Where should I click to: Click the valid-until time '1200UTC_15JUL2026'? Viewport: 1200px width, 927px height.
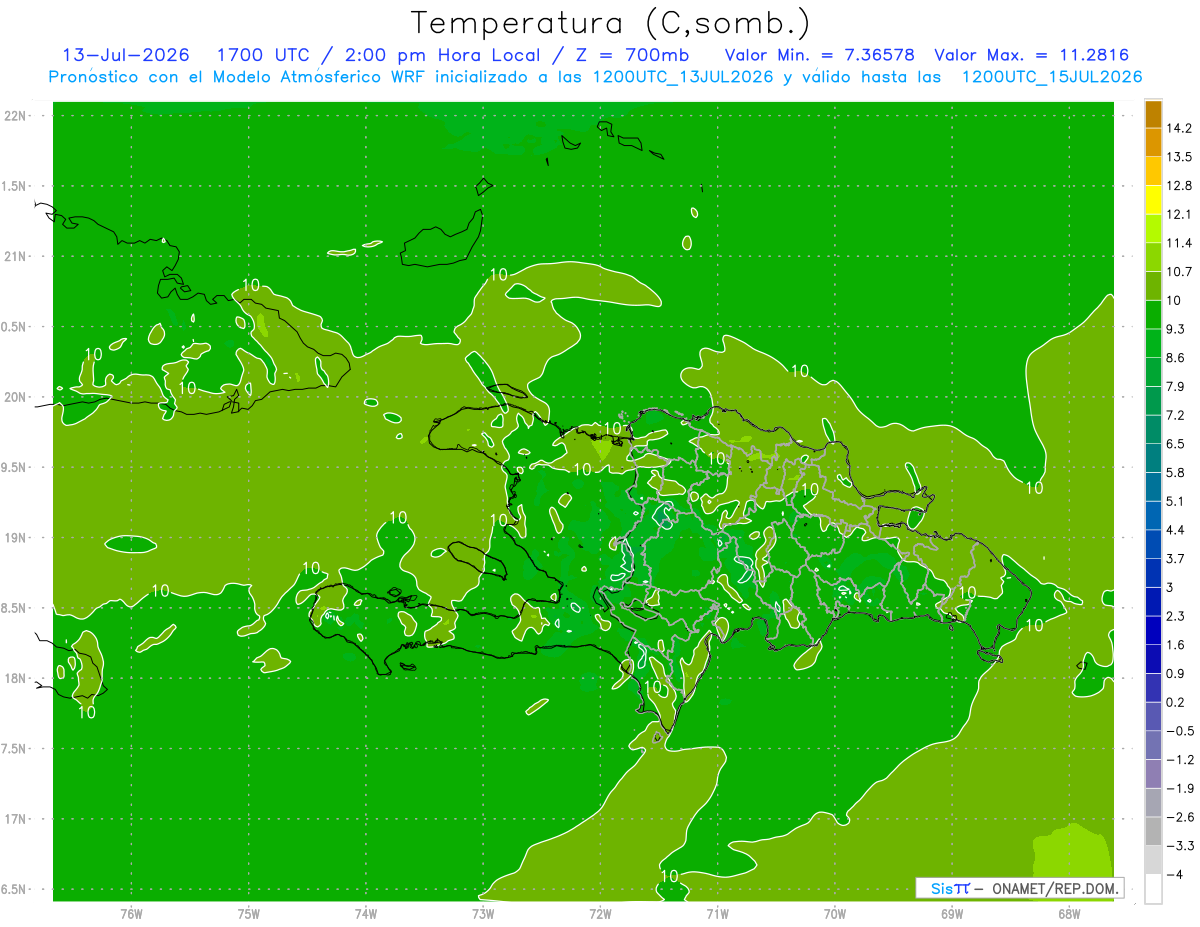(1052, 77)
